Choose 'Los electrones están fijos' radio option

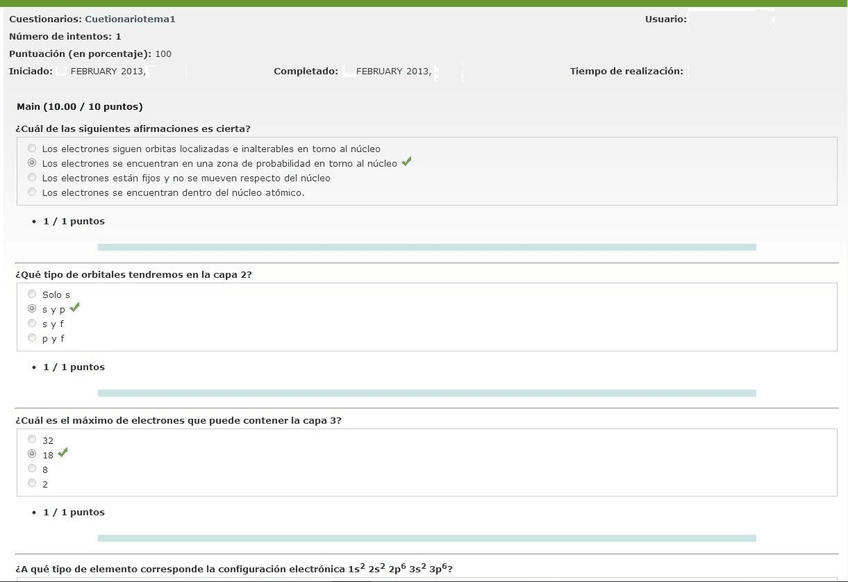click(x=32, y=177)
